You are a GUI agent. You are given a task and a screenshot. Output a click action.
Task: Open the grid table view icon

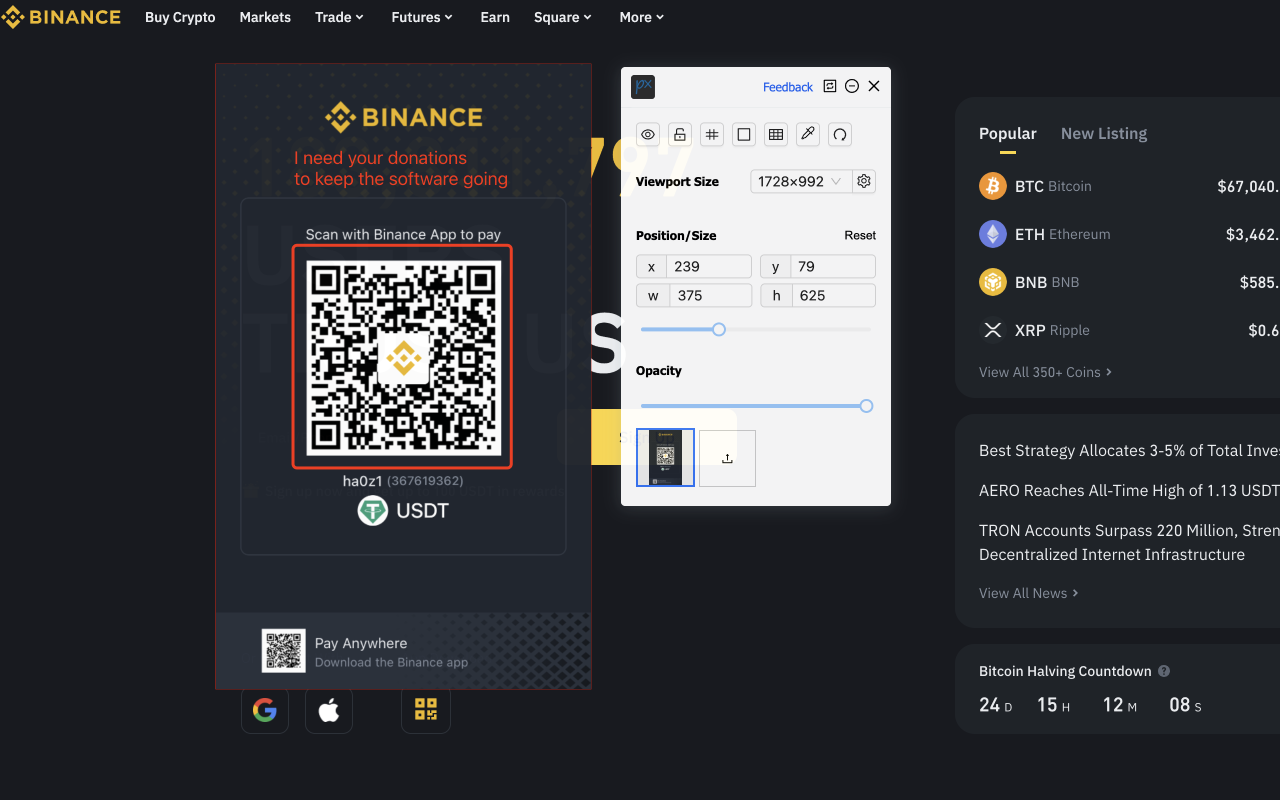[x=775, y=134]
